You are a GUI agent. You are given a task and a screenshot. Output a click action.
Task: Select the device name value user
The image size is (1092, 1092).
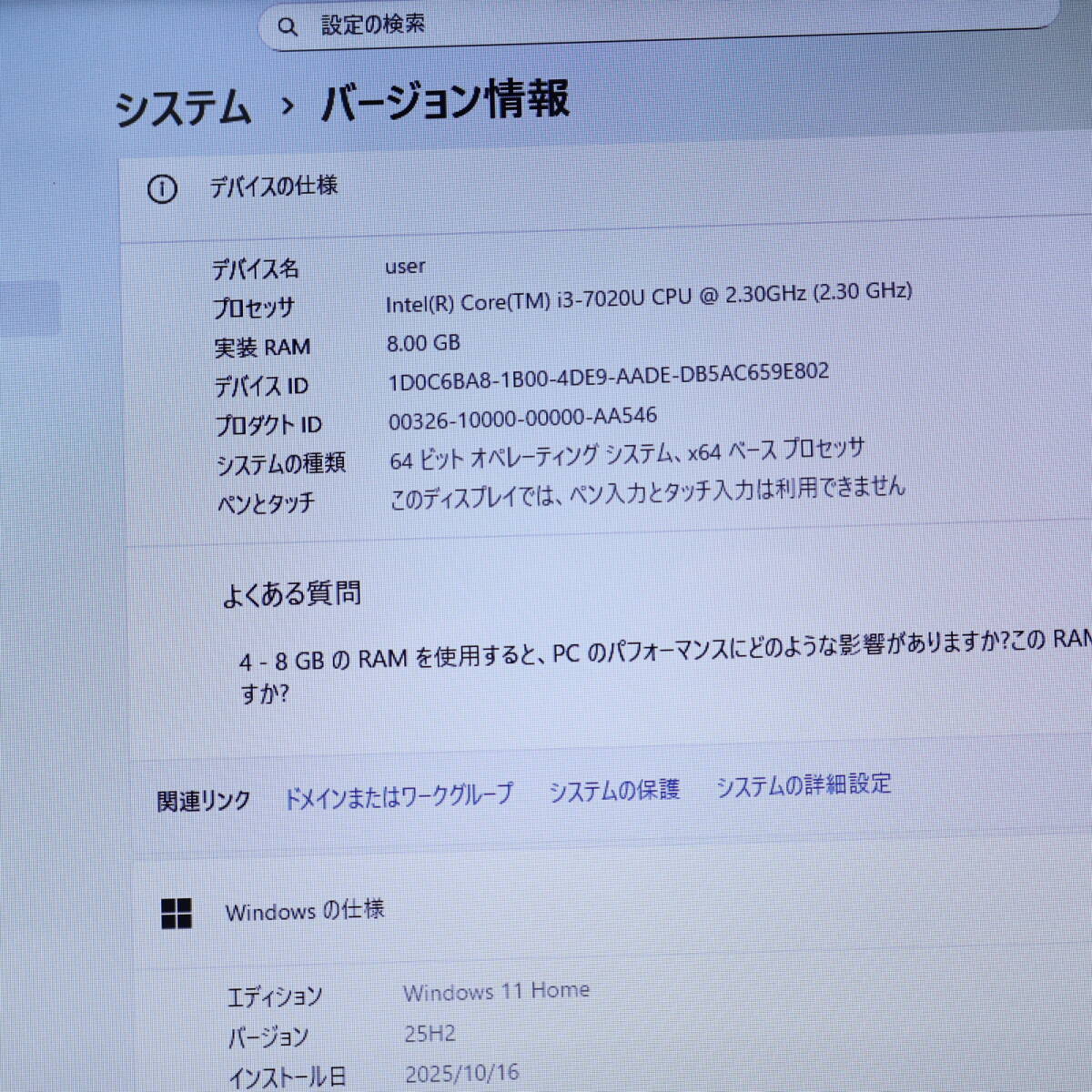point(405,267)
